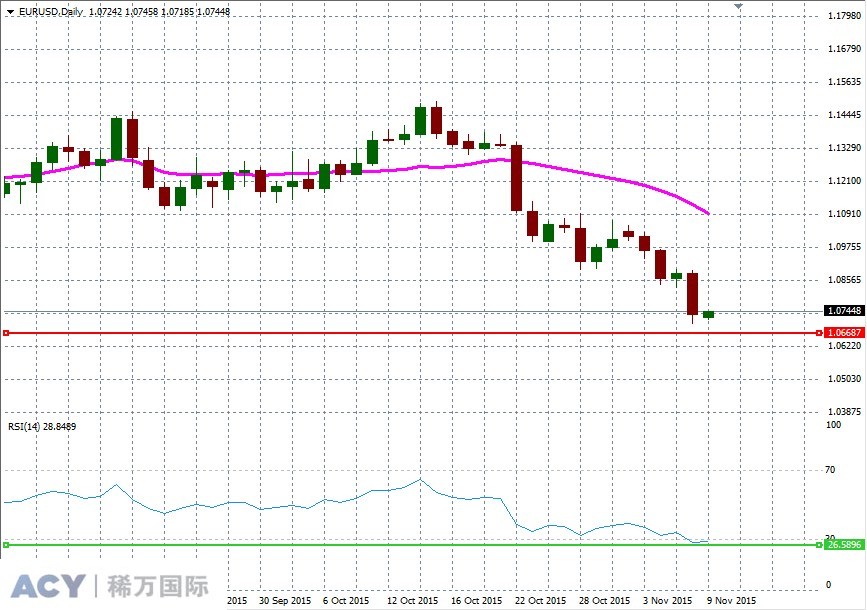Select the red support level tag 1.06687
The height and width of the screenshot is (610, 867).
843,332
